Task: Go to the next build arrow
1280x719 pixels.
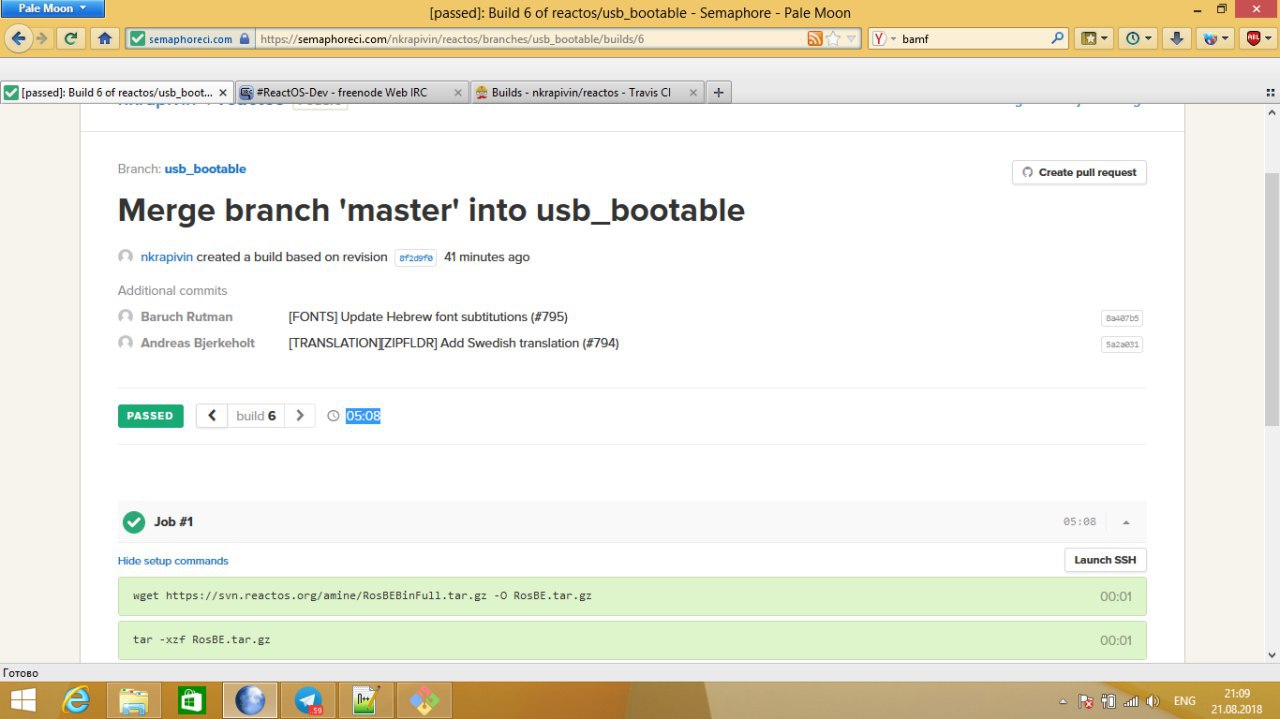Action: click(x=300, y=416)
